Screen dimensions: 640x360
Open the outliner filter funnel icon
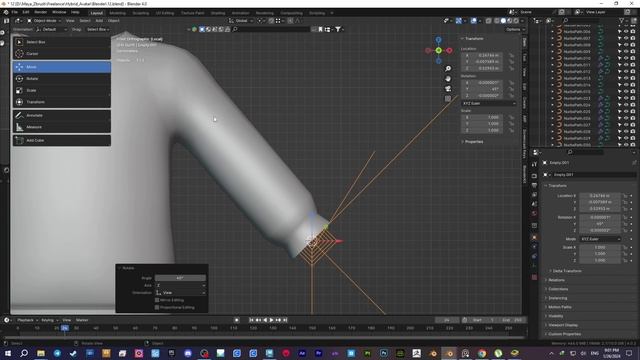[x=622, y=20]
